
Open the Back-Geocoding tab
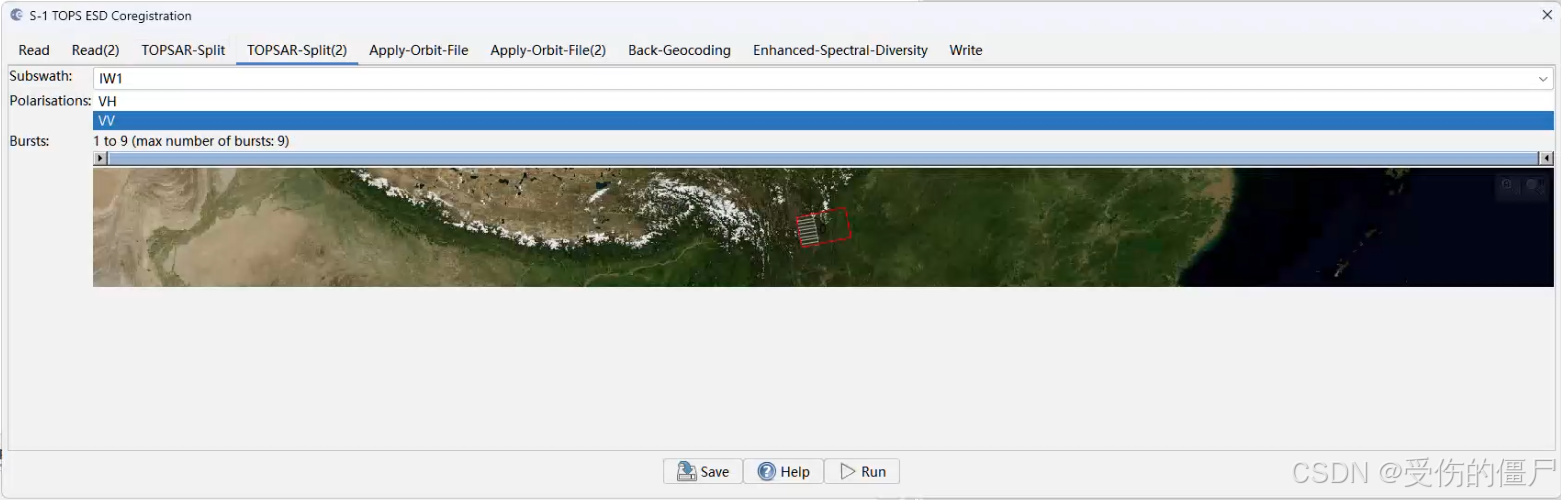(x=679, y=50)
